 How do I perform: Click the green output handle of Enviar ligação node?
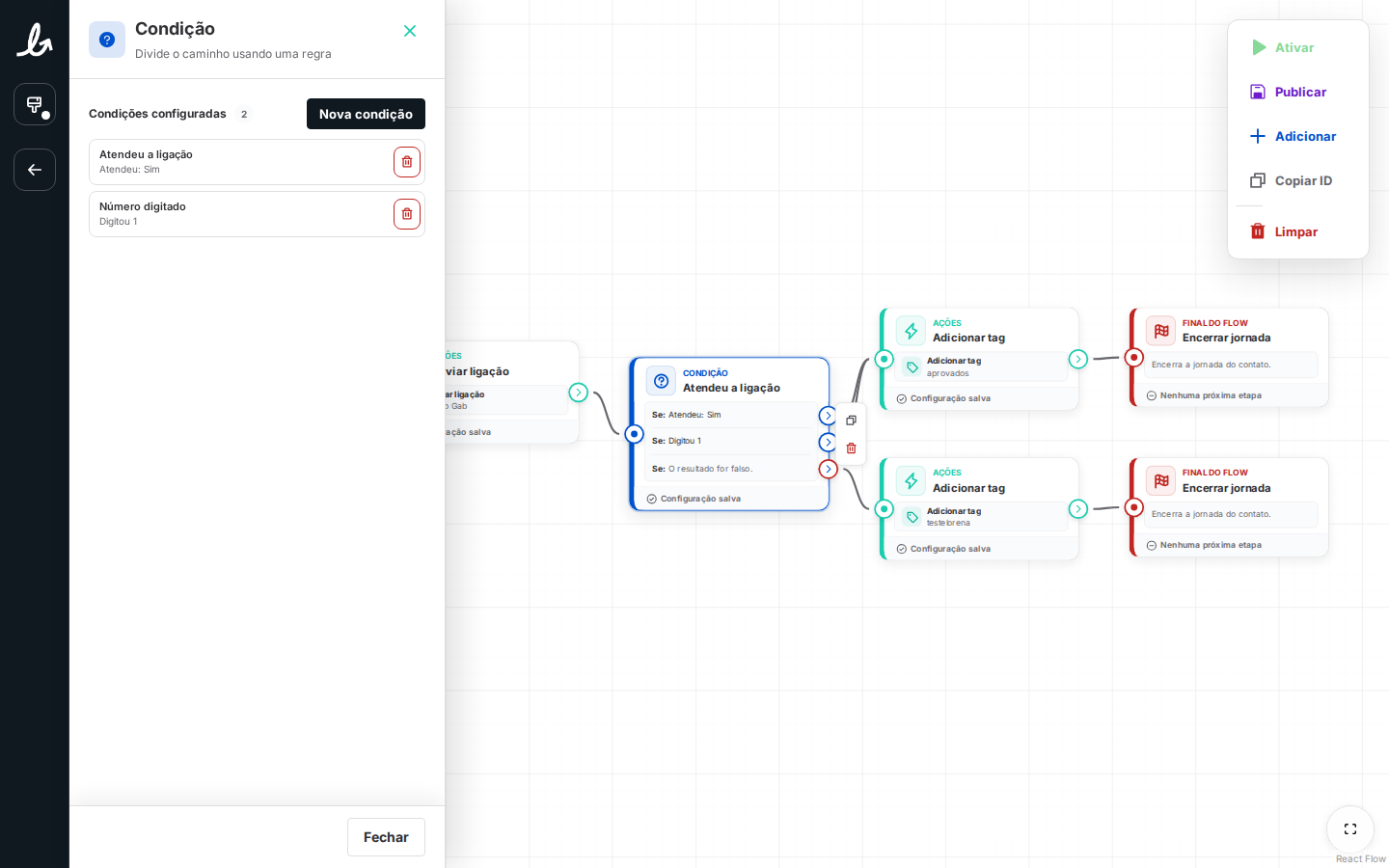[x=578, y=393]
